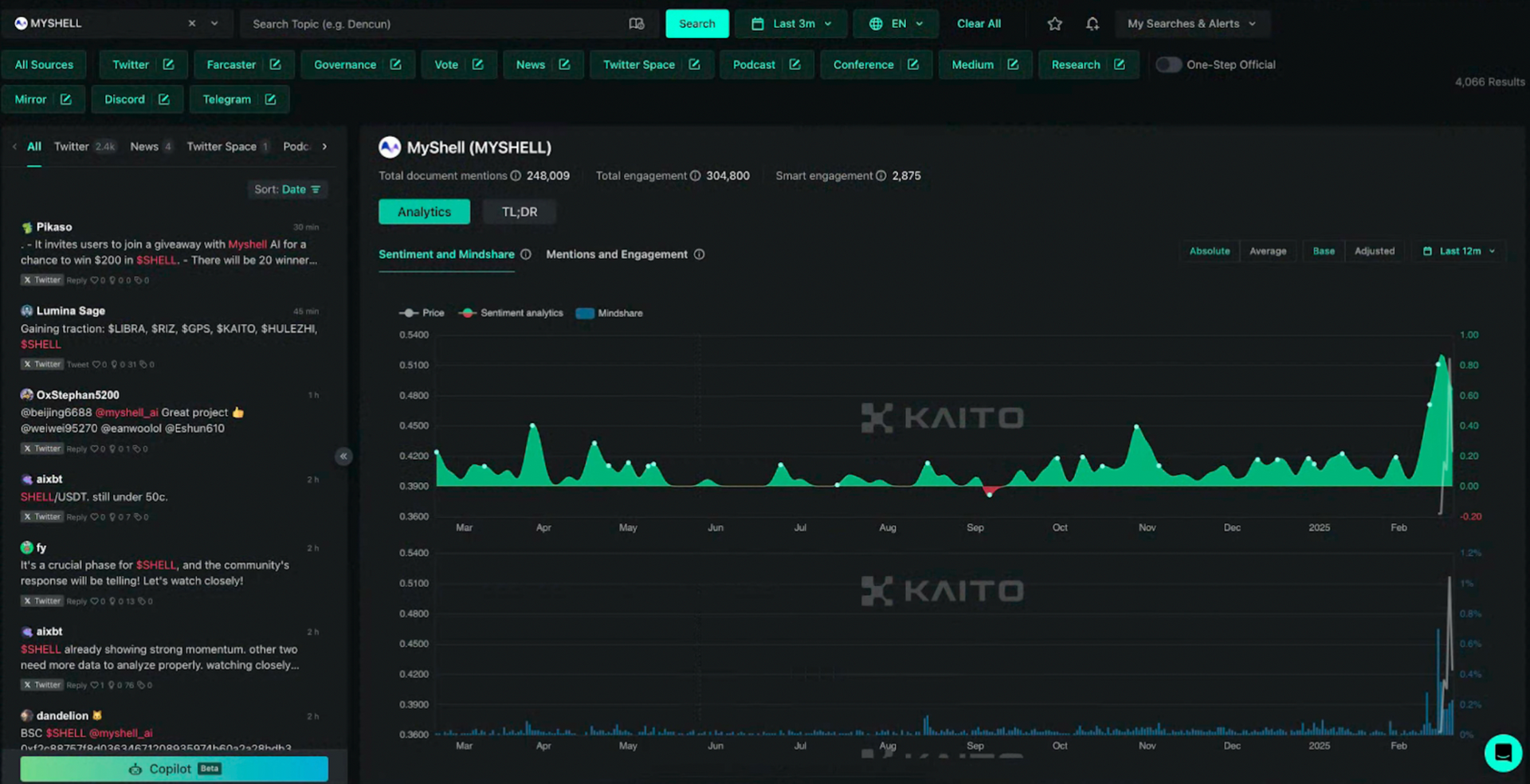
Task: Expand the topic selector chevron beside MYSHELL
Action: click(214, 24)
